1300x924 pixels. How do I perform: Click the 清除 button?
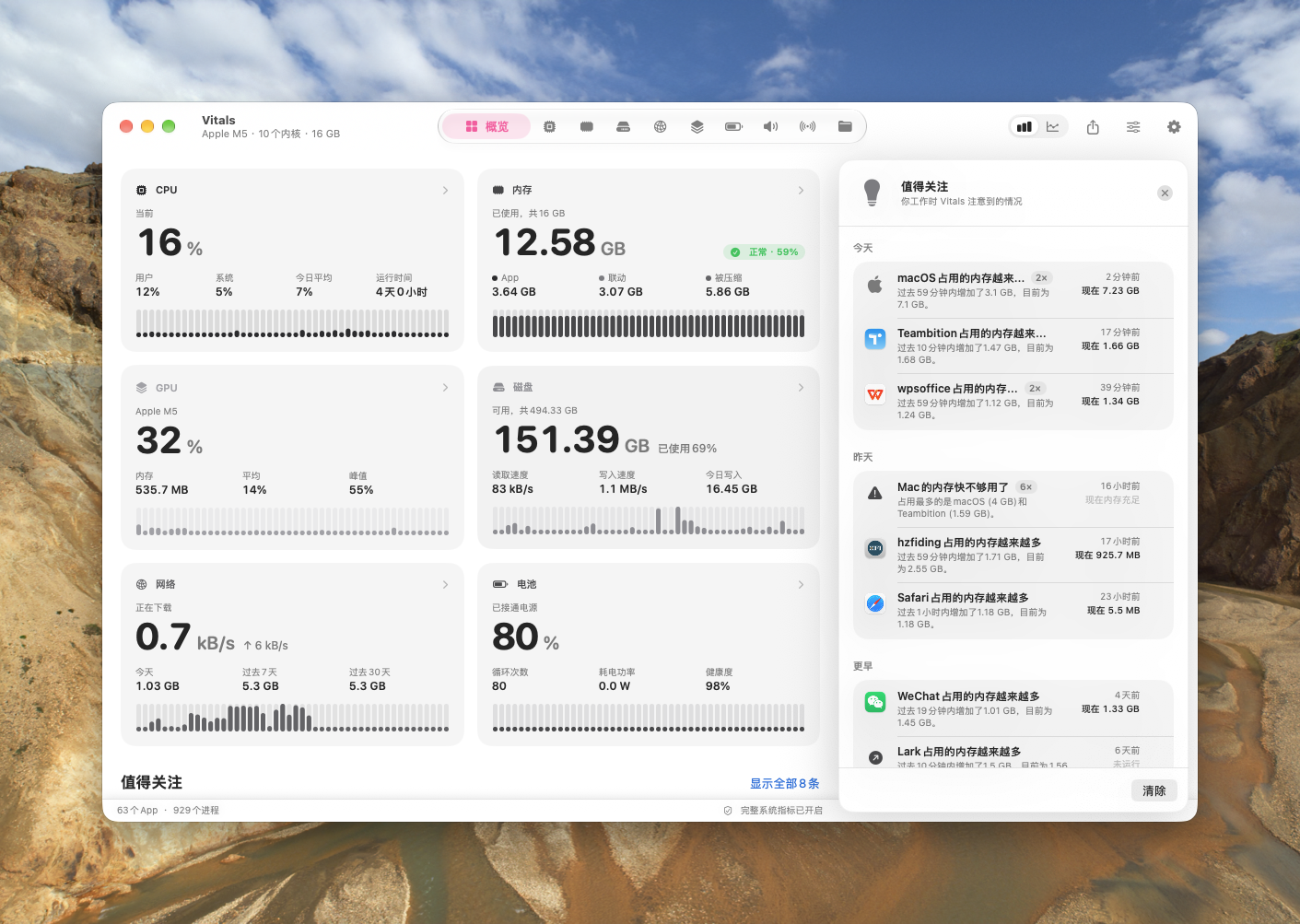[x=1154, y=791]
